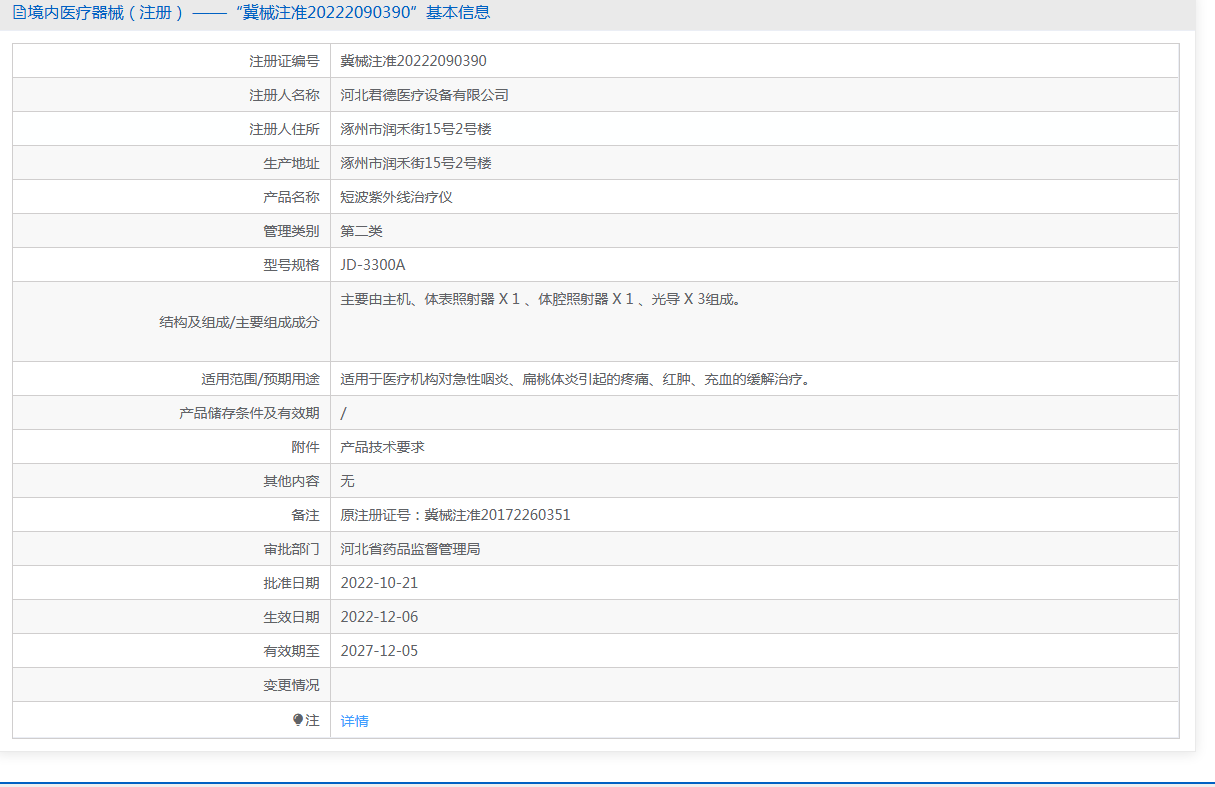Image resolution: width=1215 pixels, height=787 pixels.
Task: Click the effective date 2022-12-06
Action: (x=380, y=617)
